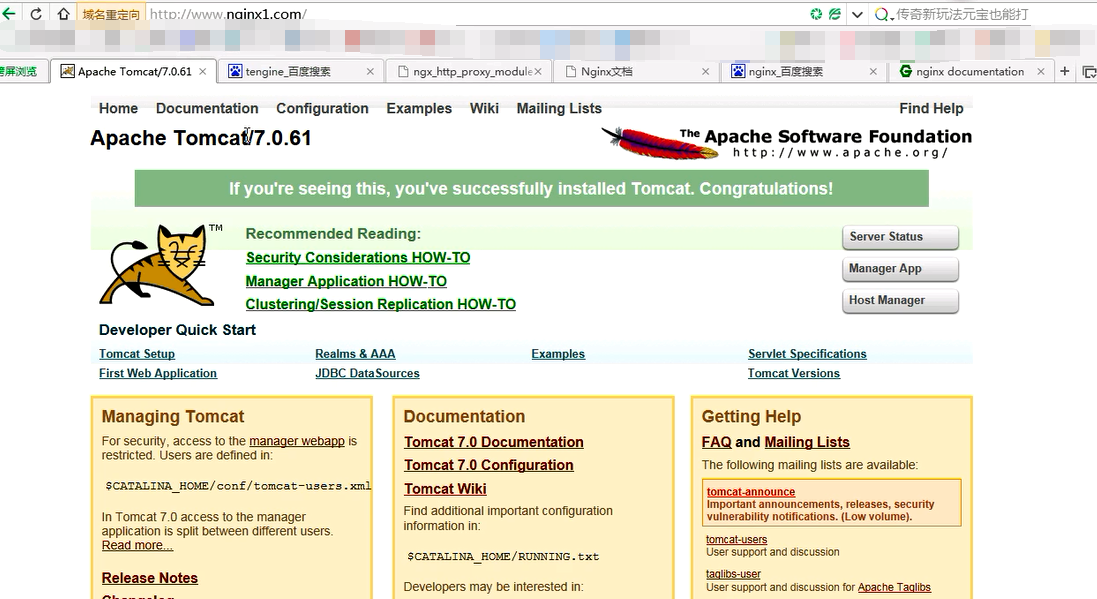Click the 域名重定向 address bar label

[x=111, y=14]
